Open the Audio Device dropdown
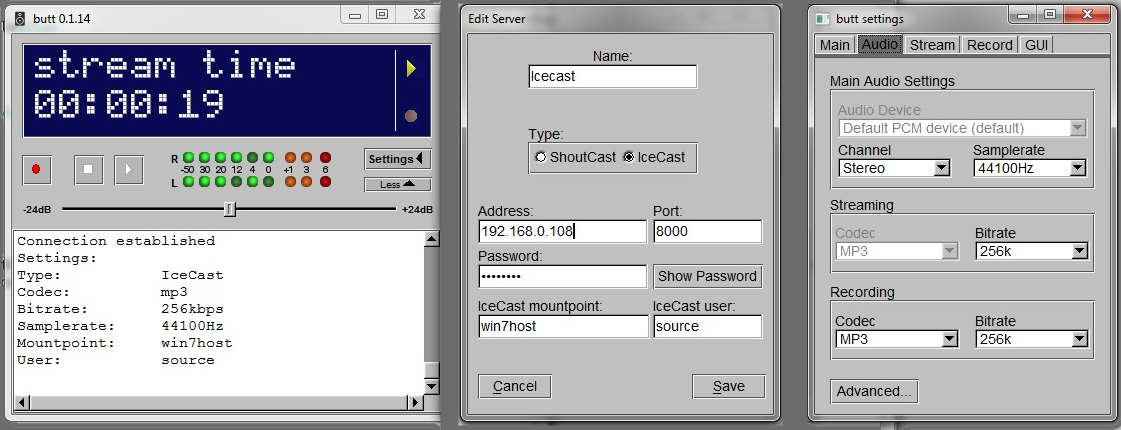Screen dimensions: 1121x430 pyautogui.click(x=962, y=129)
